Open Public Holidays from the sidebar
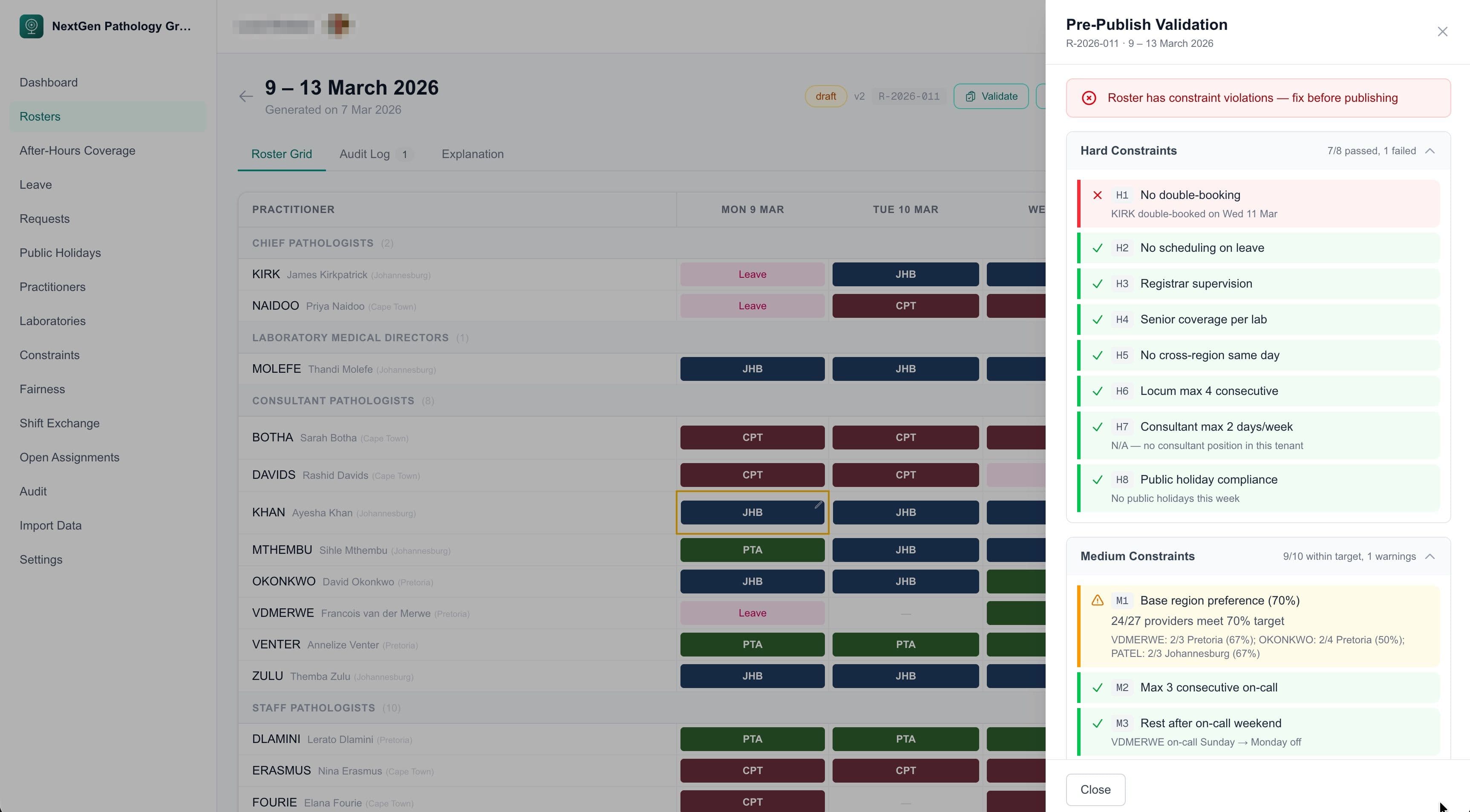 click(60, 252)
